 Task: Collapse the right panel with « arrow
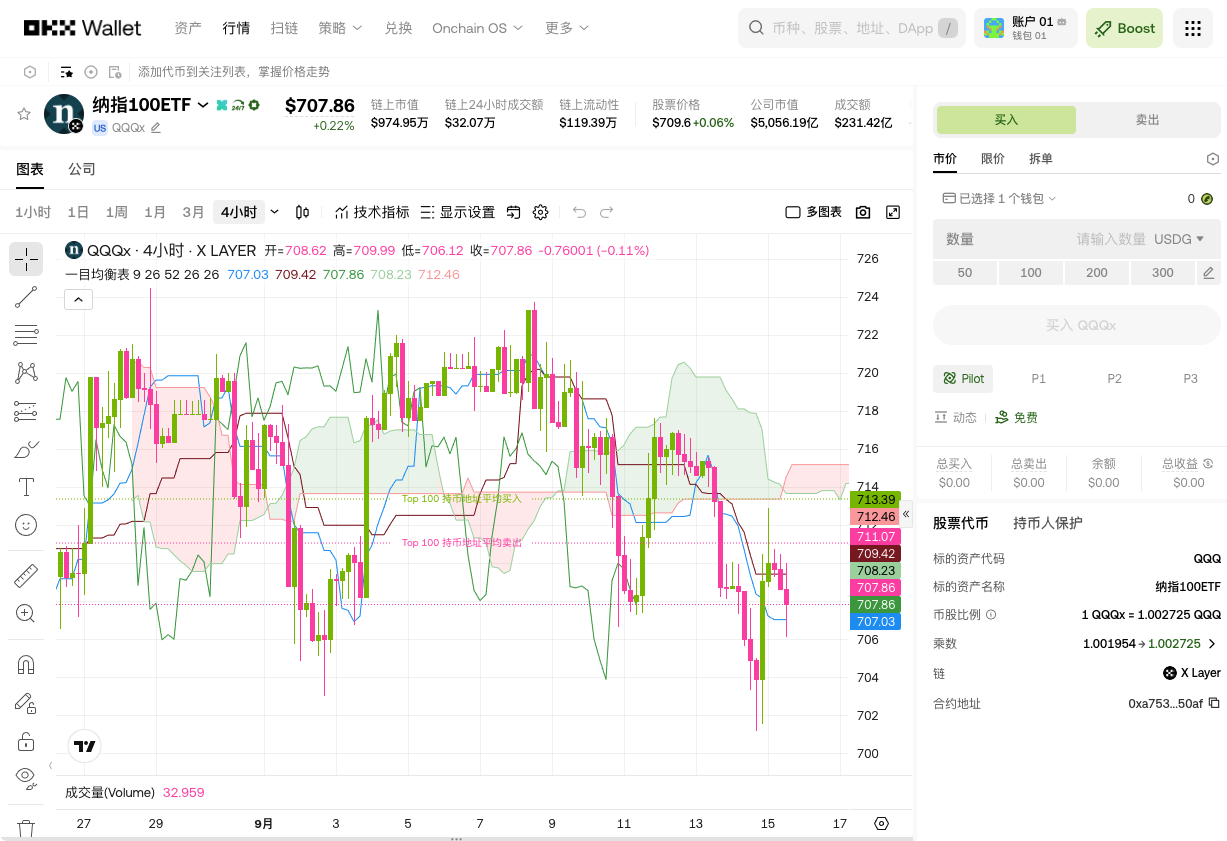tap(906, 514)
